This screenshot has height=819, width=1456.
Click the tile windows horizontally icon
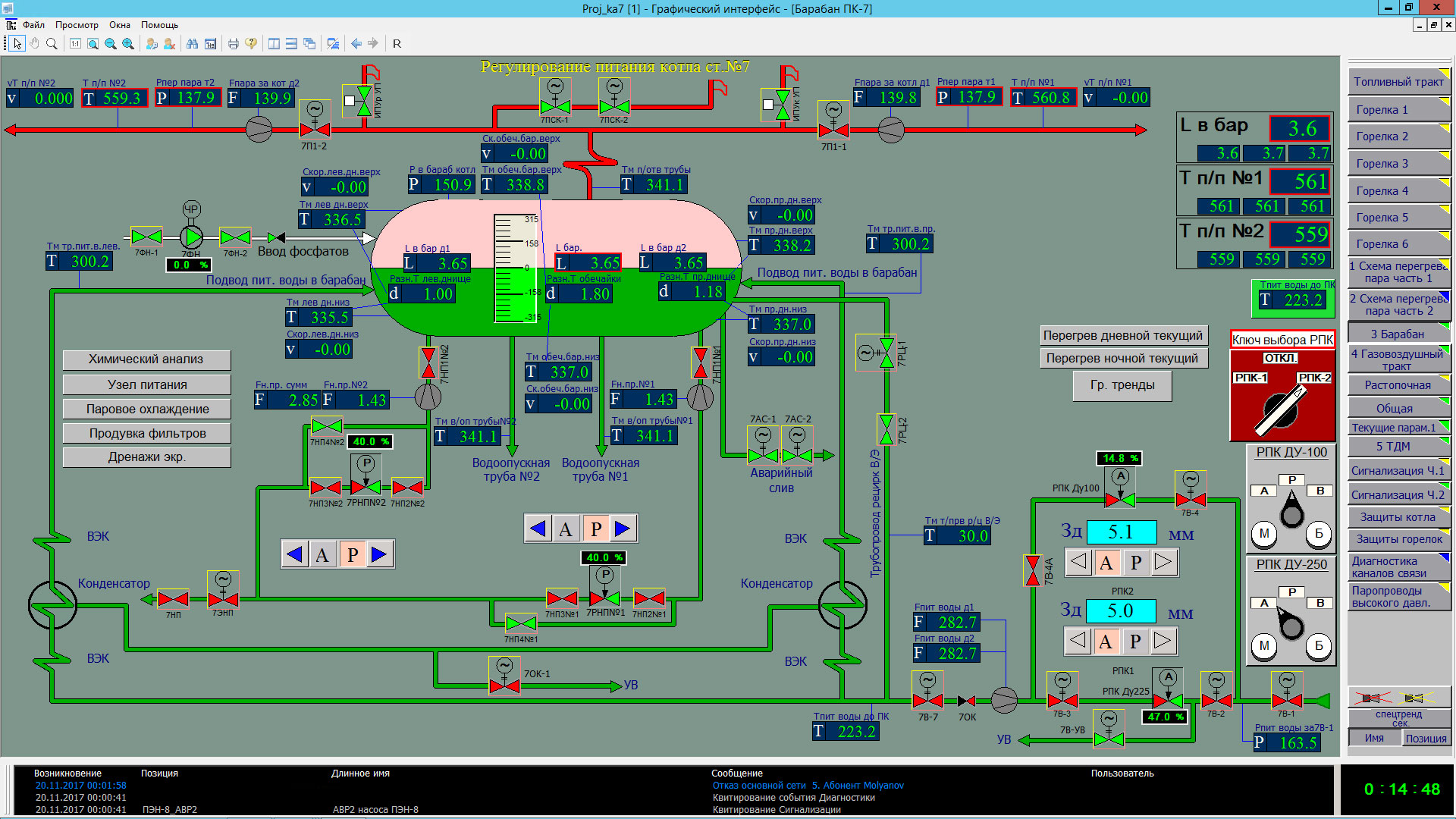tap(291, 44)
